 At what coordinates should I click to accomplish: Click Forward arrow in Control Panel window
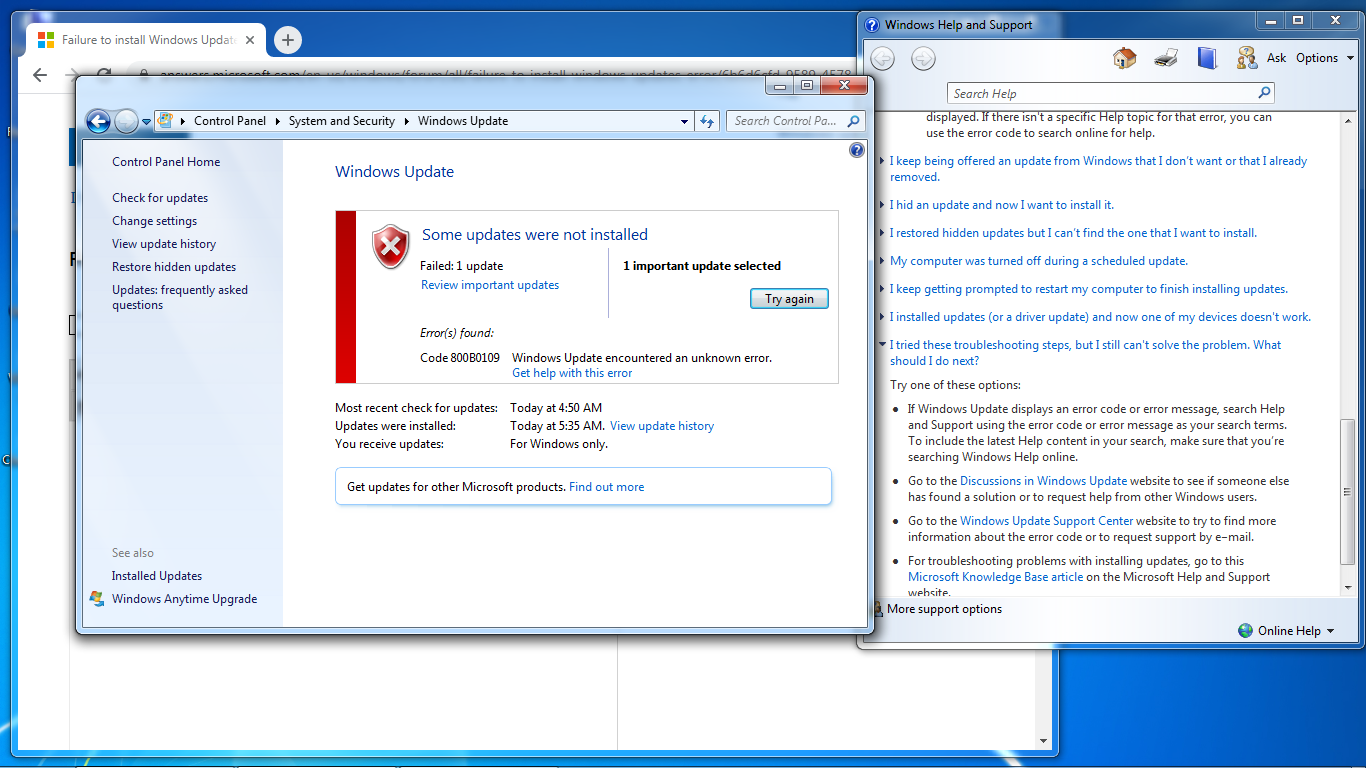click(x=126, y=121)
